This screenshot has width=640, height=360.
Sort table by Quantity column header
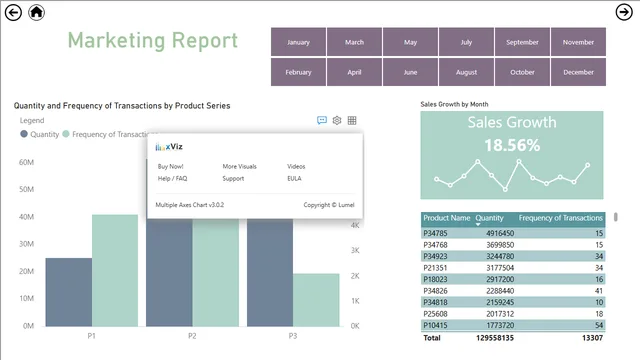[x=489, y=218]
